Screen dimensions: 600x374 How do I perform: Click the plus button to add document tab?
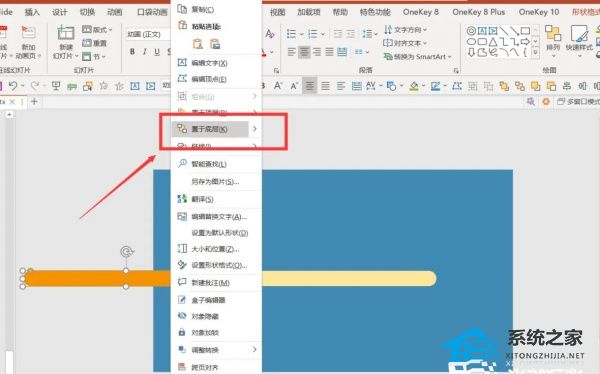coord(34,101)
